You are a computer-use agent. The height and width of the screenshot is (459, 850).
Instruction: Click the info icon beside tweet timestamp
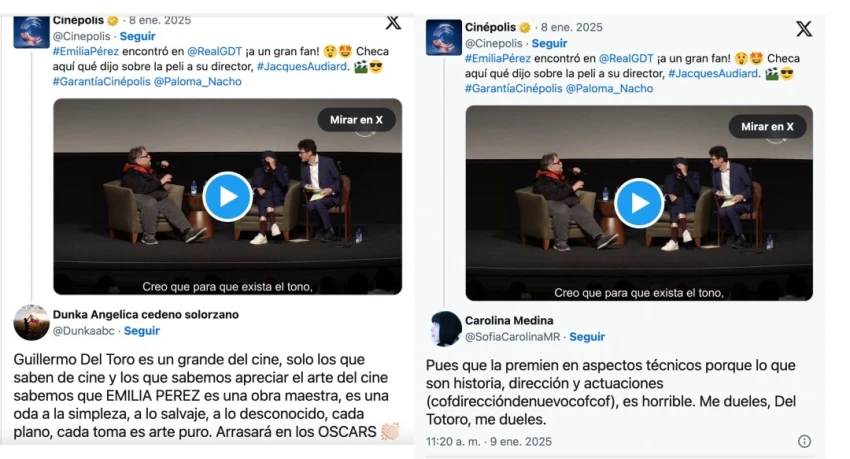click(804, 441)
